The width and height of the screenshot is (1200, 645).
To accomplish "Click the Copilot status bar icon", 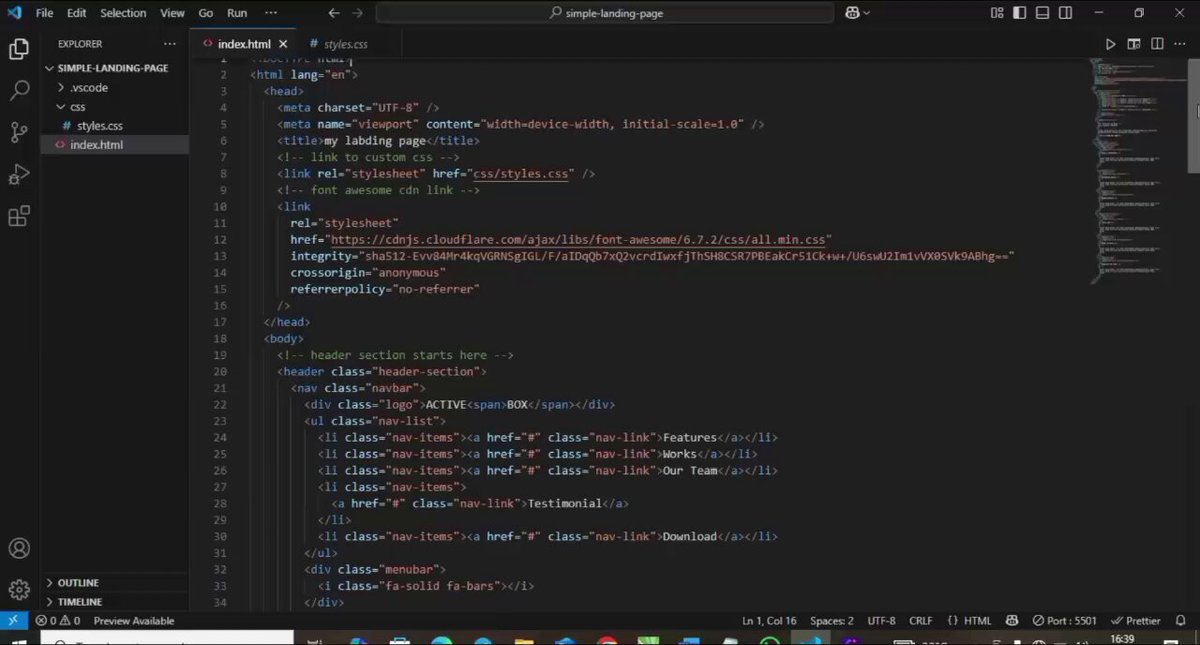I will tap(1012, 621).
